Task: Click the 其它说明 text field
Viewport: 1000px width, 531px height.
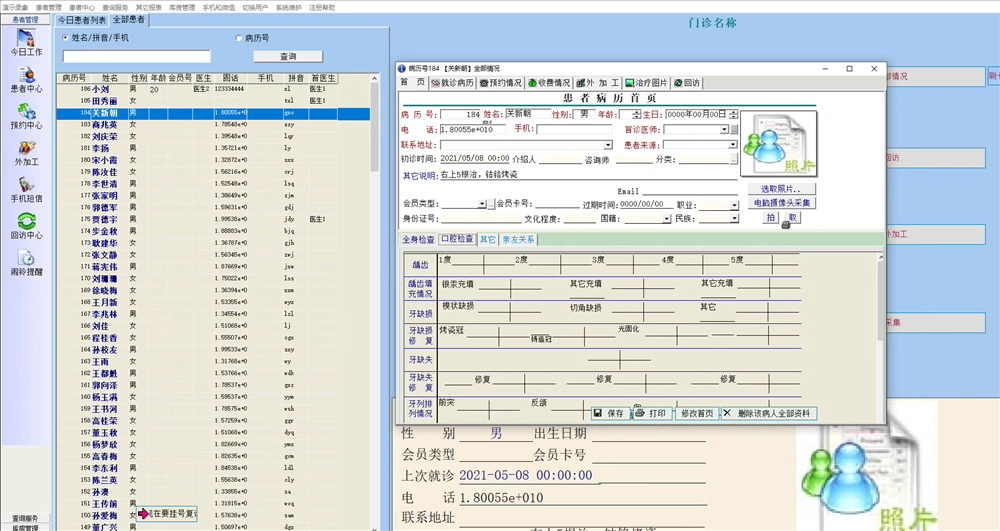Action: coord(587,175)
